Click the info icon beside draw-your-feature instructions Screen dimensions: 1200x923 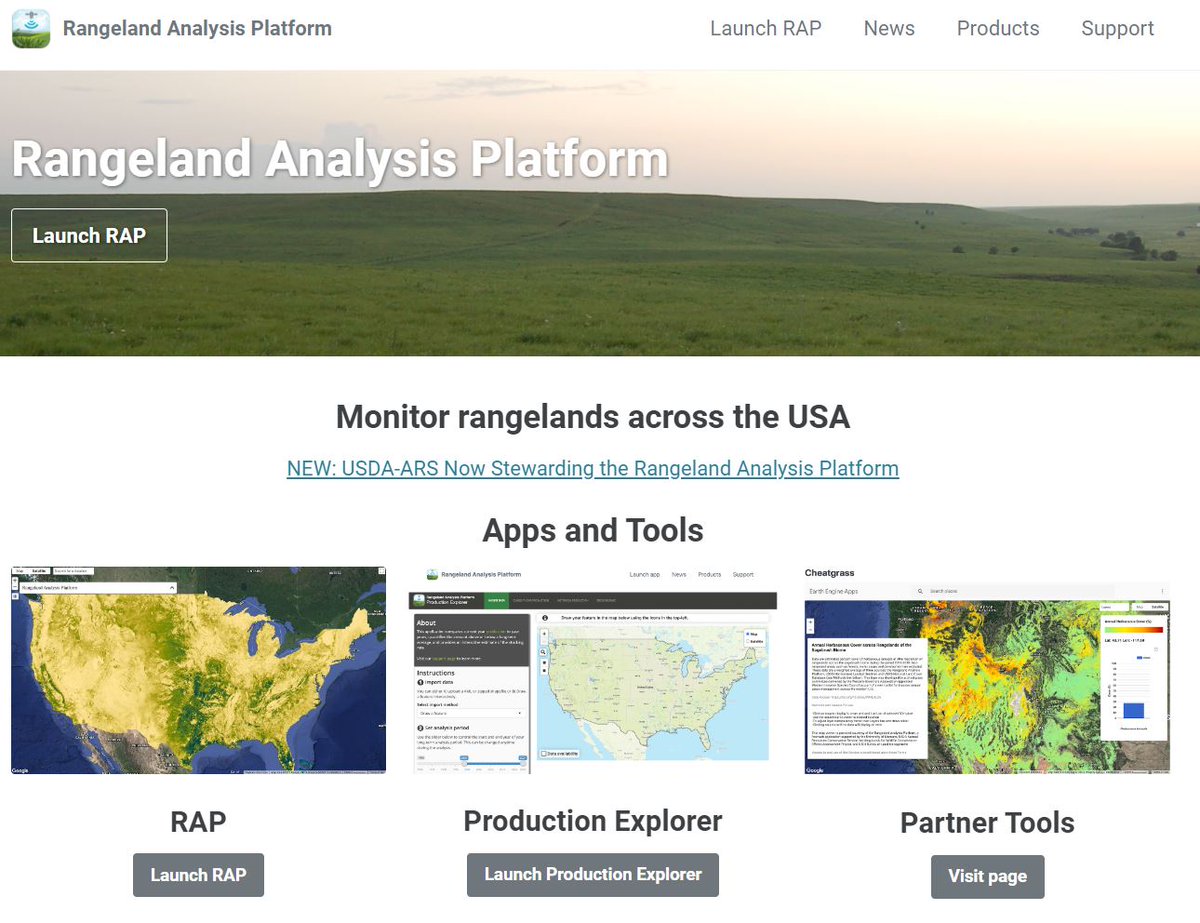[545, 618]
